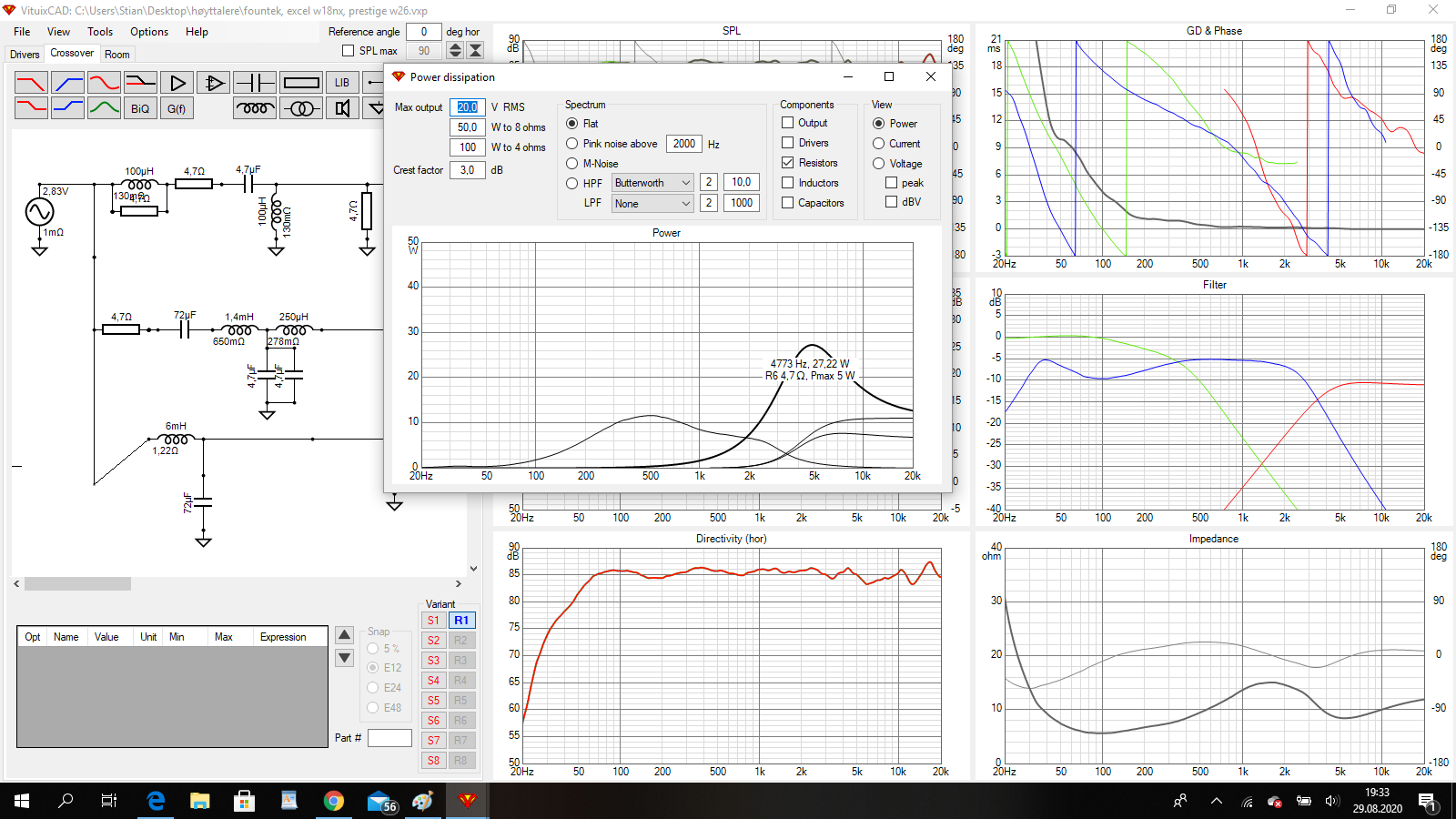
Task: Click the S2 variant button
Action: click(x=434, y=641)
